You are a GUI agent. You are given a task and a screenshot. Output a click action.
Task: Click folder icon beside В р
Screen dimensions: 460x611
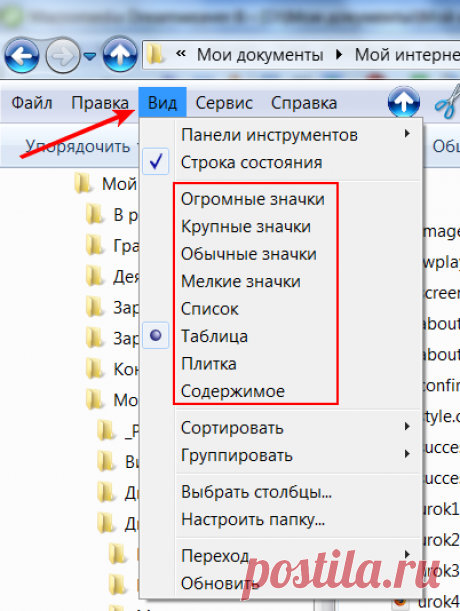pos(95,215)
